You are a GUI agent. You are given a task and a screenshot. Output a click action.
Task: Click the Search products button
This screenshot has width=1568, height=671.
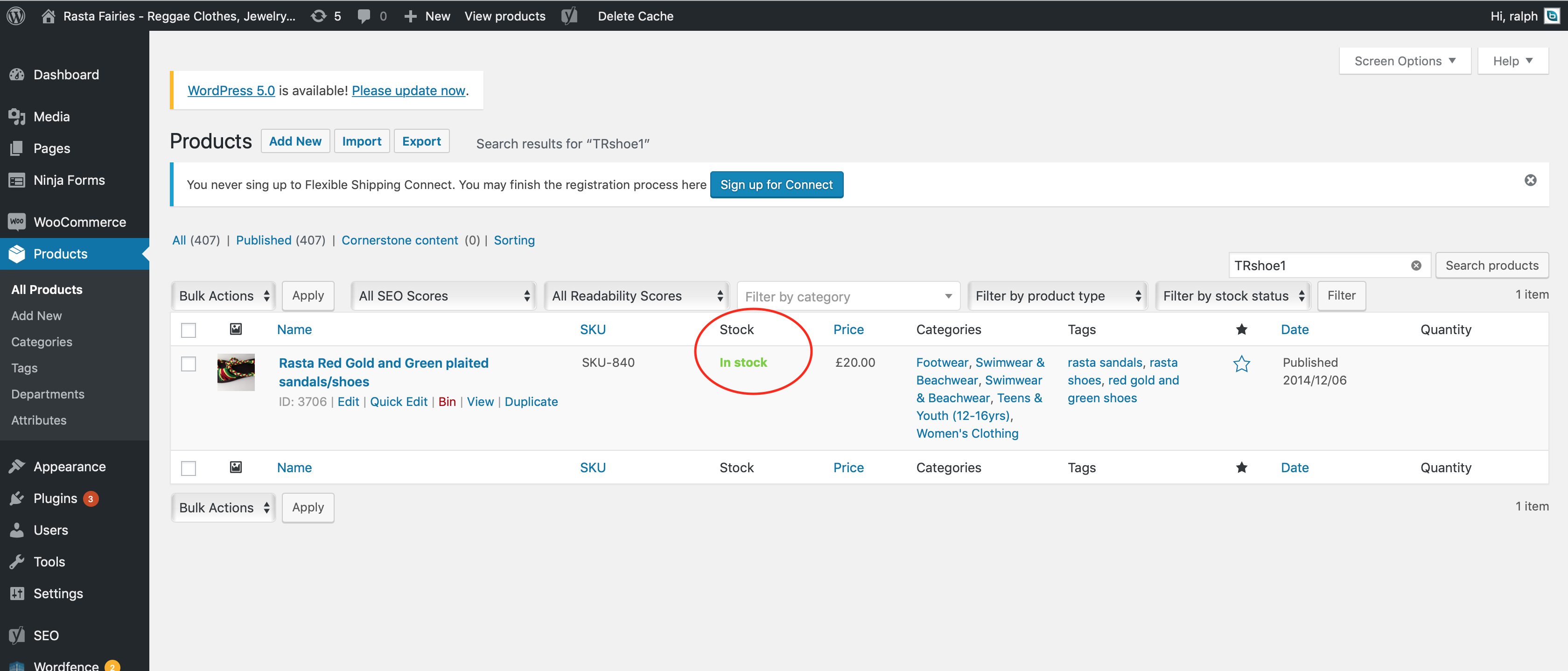pos(1492,266)
